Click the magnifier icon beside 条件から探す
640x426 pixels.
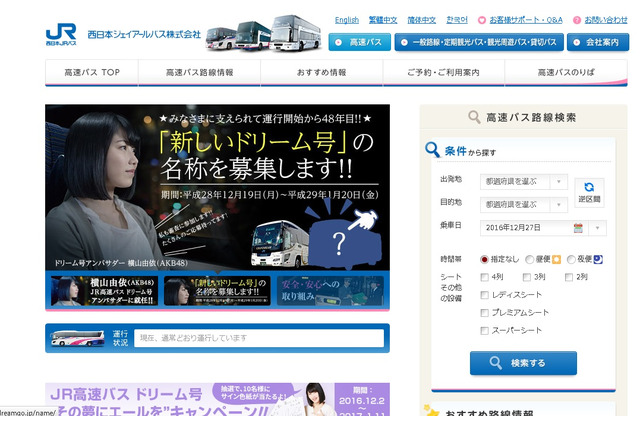[x=432, y=150]
